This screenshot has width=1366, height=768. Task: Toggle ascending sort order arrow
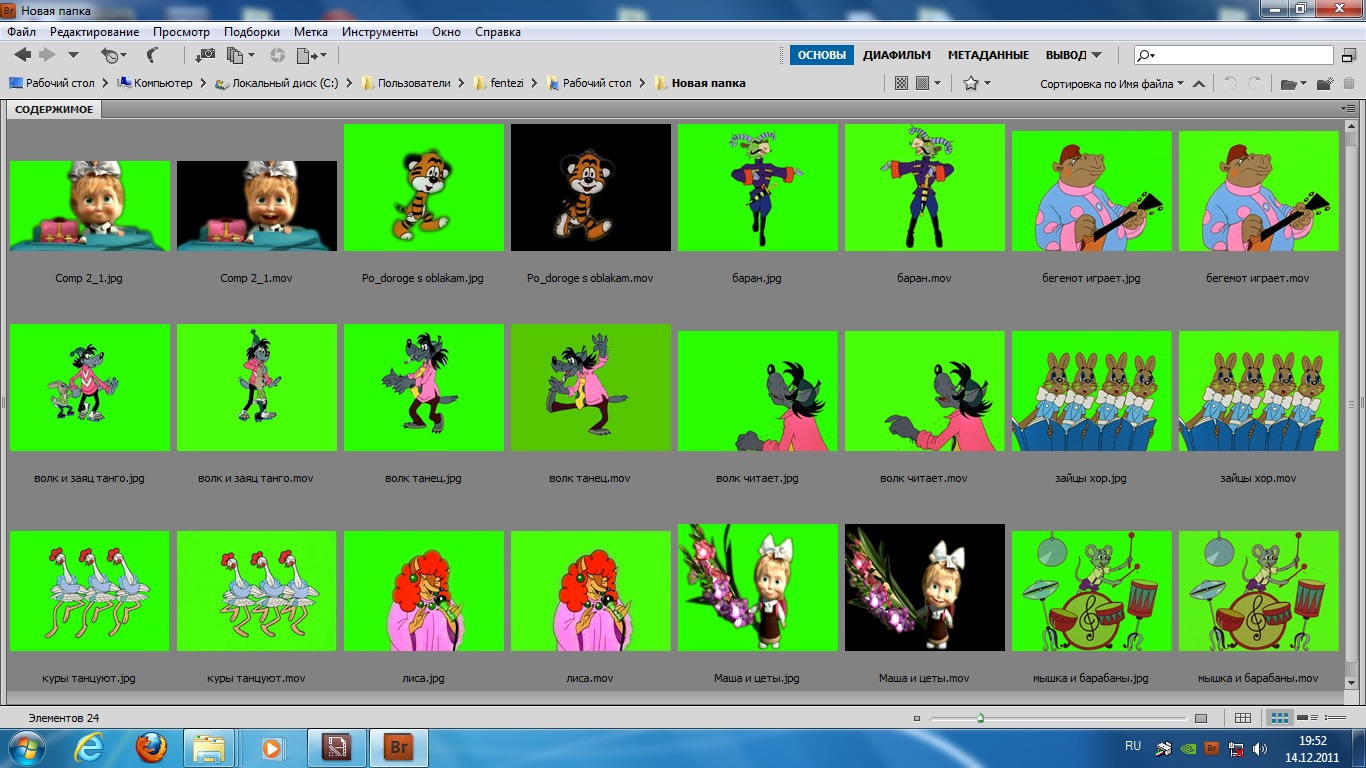(1199, 84)
